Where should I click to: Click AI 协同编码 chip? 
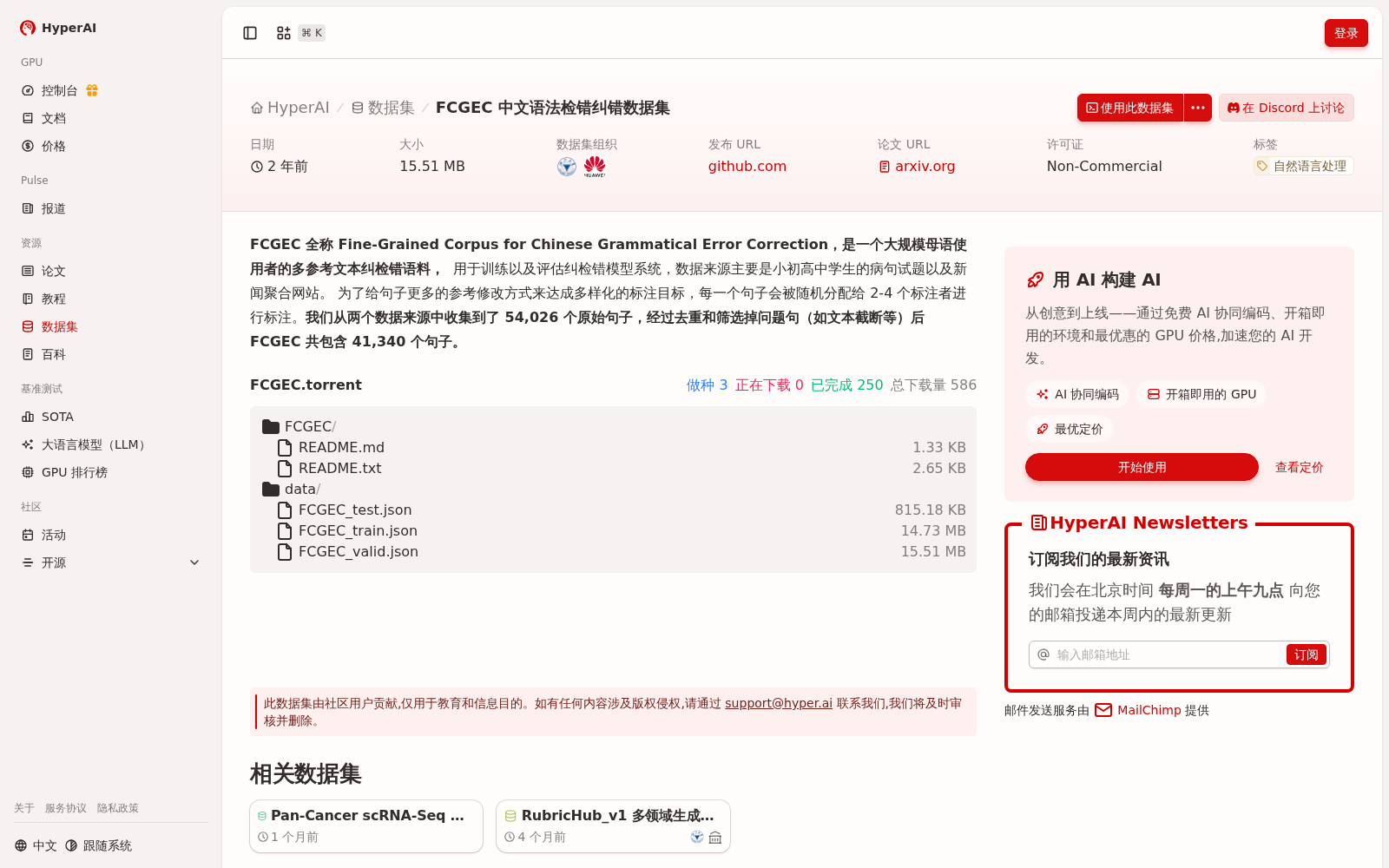(1077, 394)
